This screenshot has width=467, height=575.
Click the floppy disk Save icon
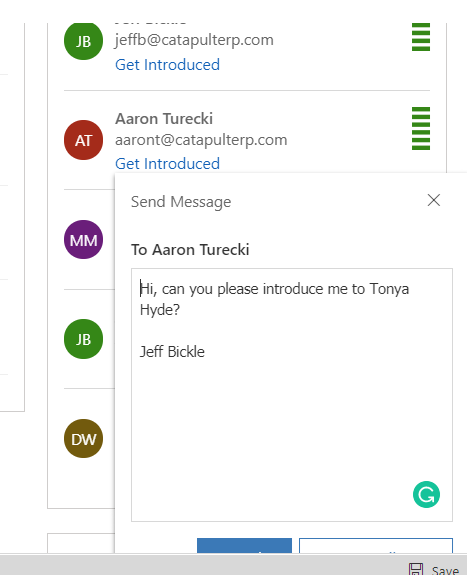tap(416, 569)
